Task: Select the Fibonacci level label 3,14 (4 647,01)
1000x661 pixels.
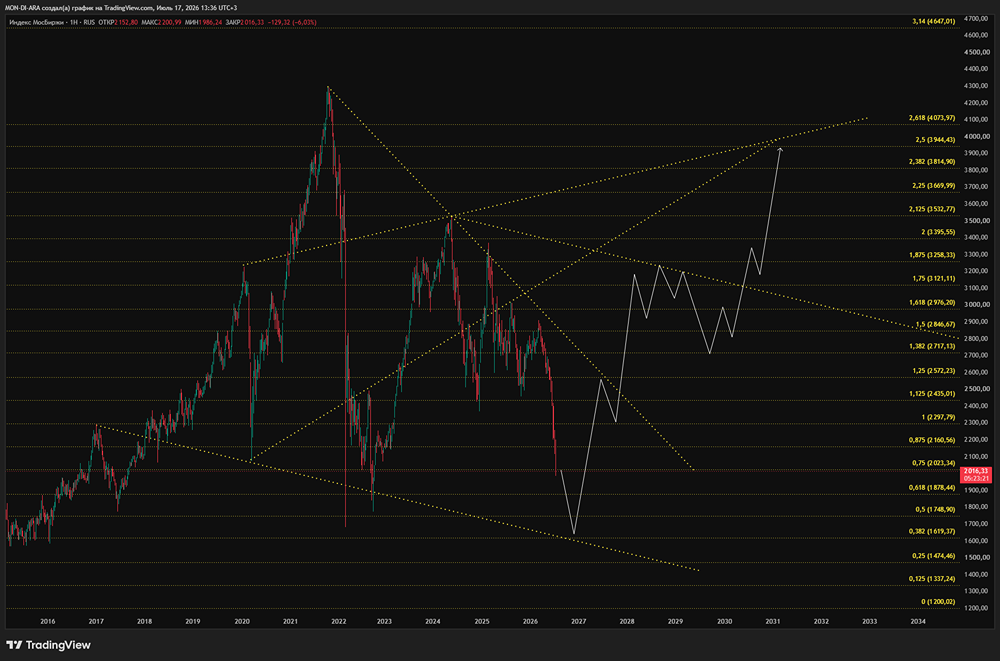Action: tap(933, 21)
